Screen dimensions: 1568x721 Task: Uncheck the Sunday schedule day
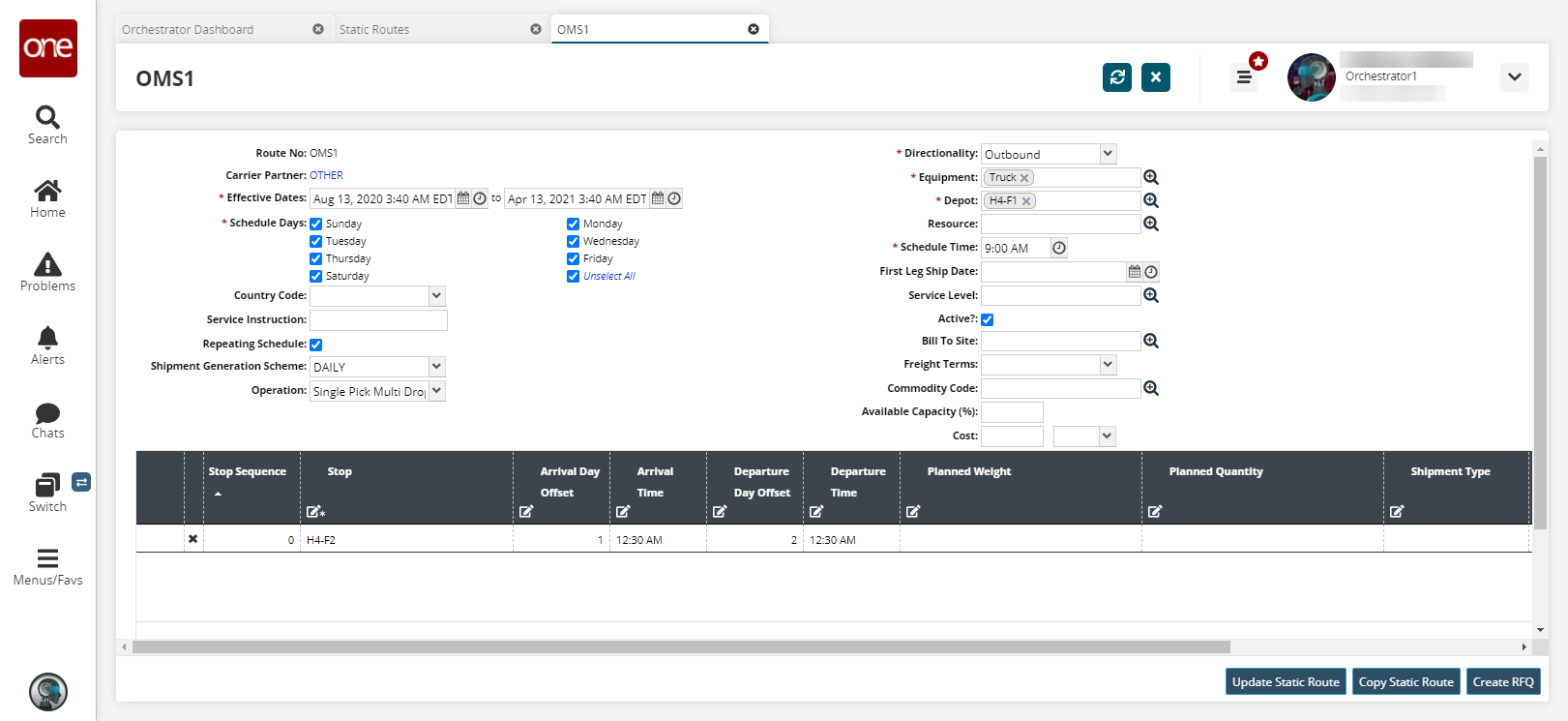pyautogui.click(x=316, y=224)
